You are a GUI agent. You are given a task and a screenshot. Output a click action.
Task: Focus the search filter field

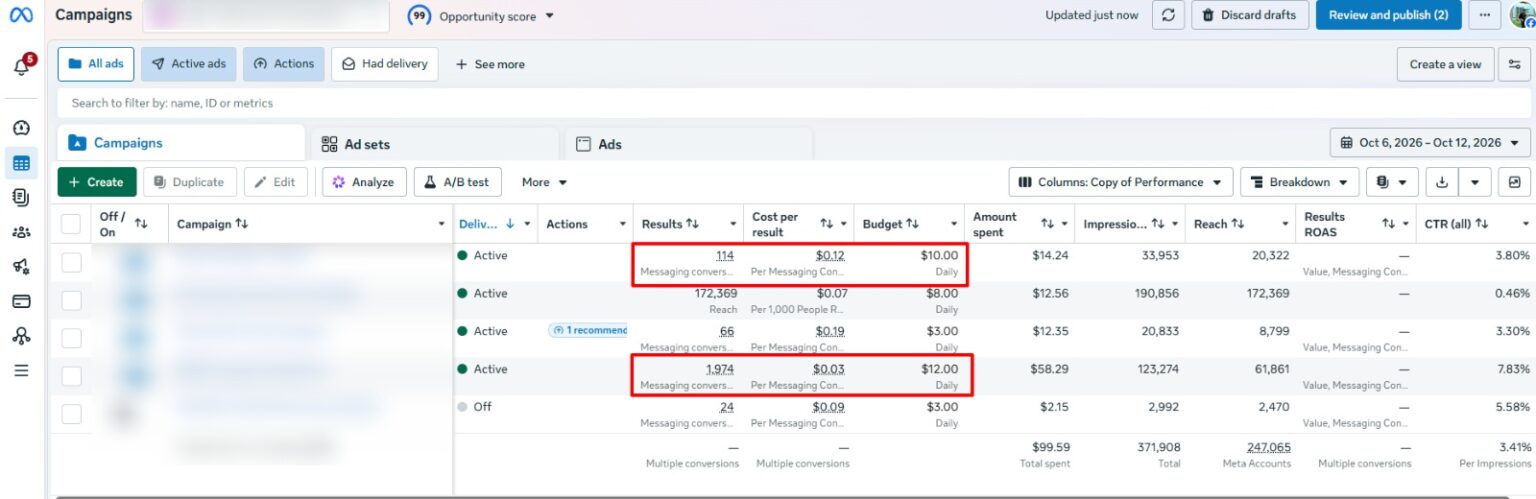[794, 103]
